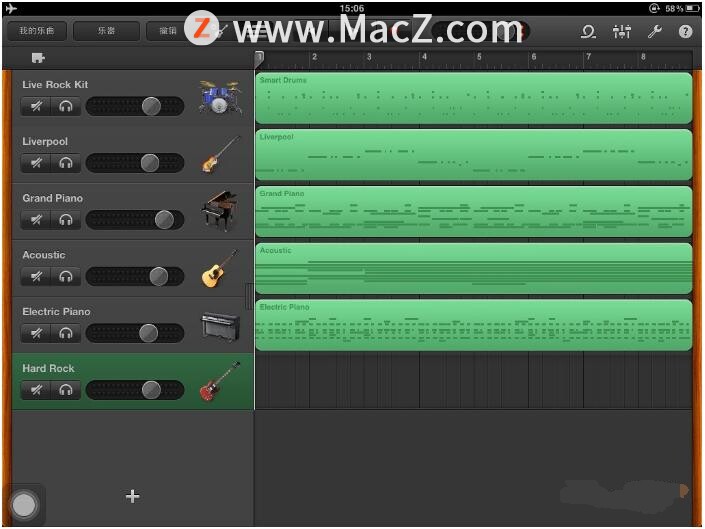Open song sections puzzle-piece icon
This screenshot has width=705, height=529.
38,58
